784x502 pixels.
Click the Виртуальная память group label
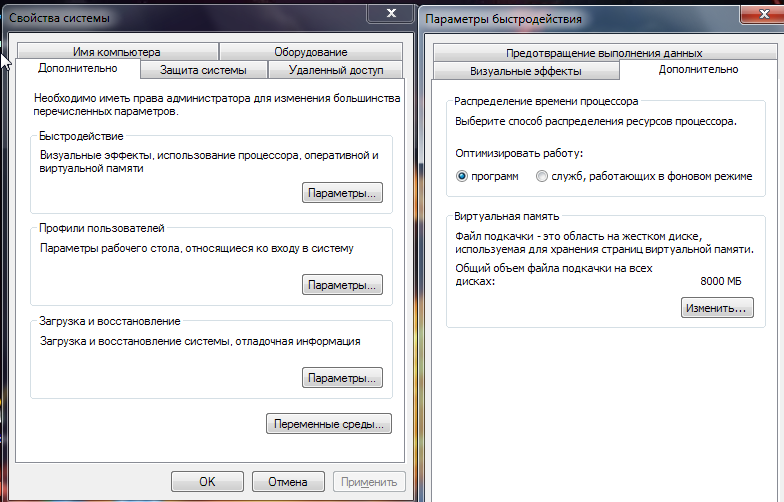pyautogui.click(x=506, y=216)
